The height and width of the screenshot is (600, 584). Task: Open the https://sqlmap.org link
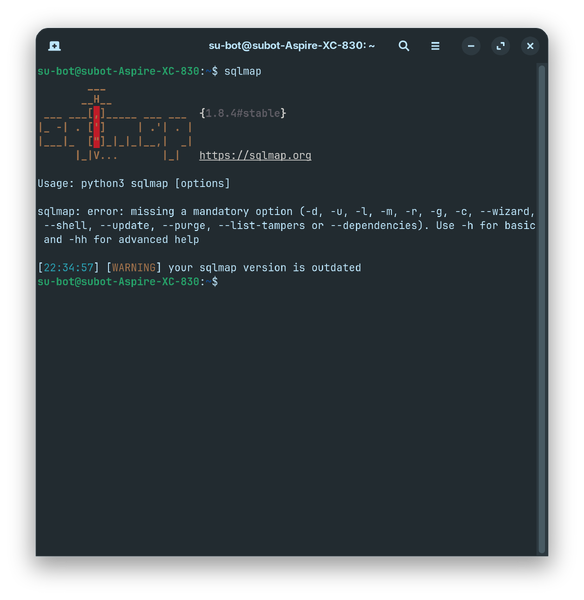pyautogui.click(x=255, y=155)
